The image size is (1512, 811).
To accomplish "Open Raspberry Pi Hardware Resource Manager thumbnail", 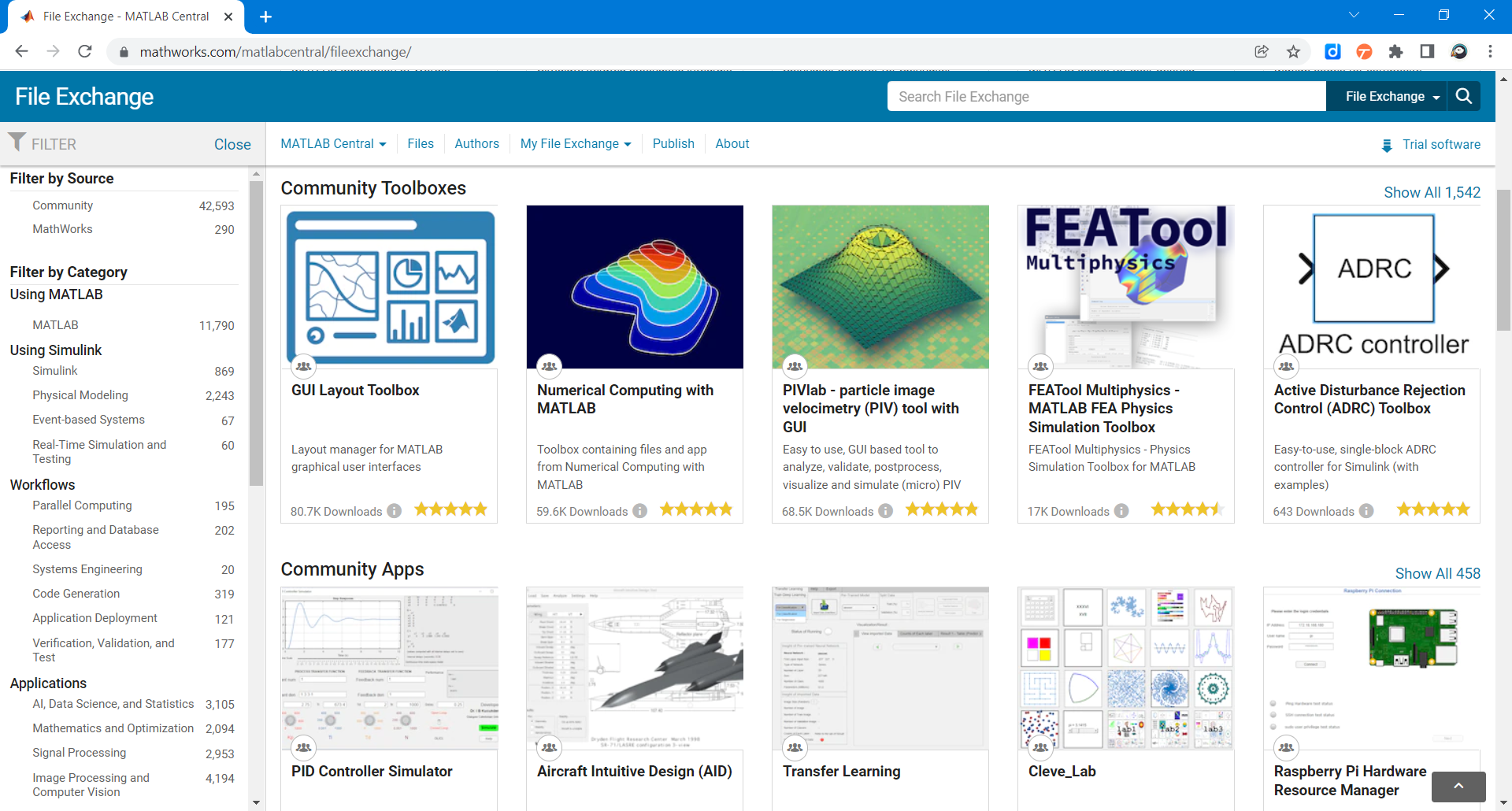I will [x=1372, y=668].
